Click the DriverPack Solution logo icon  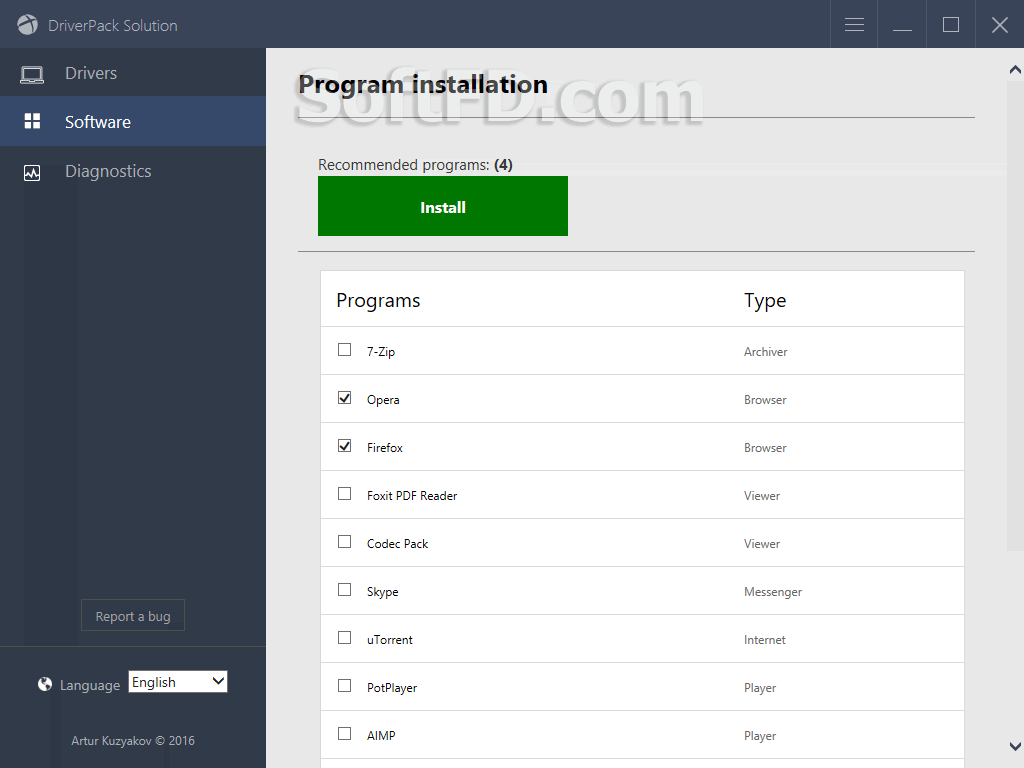[x=27, y=25]
